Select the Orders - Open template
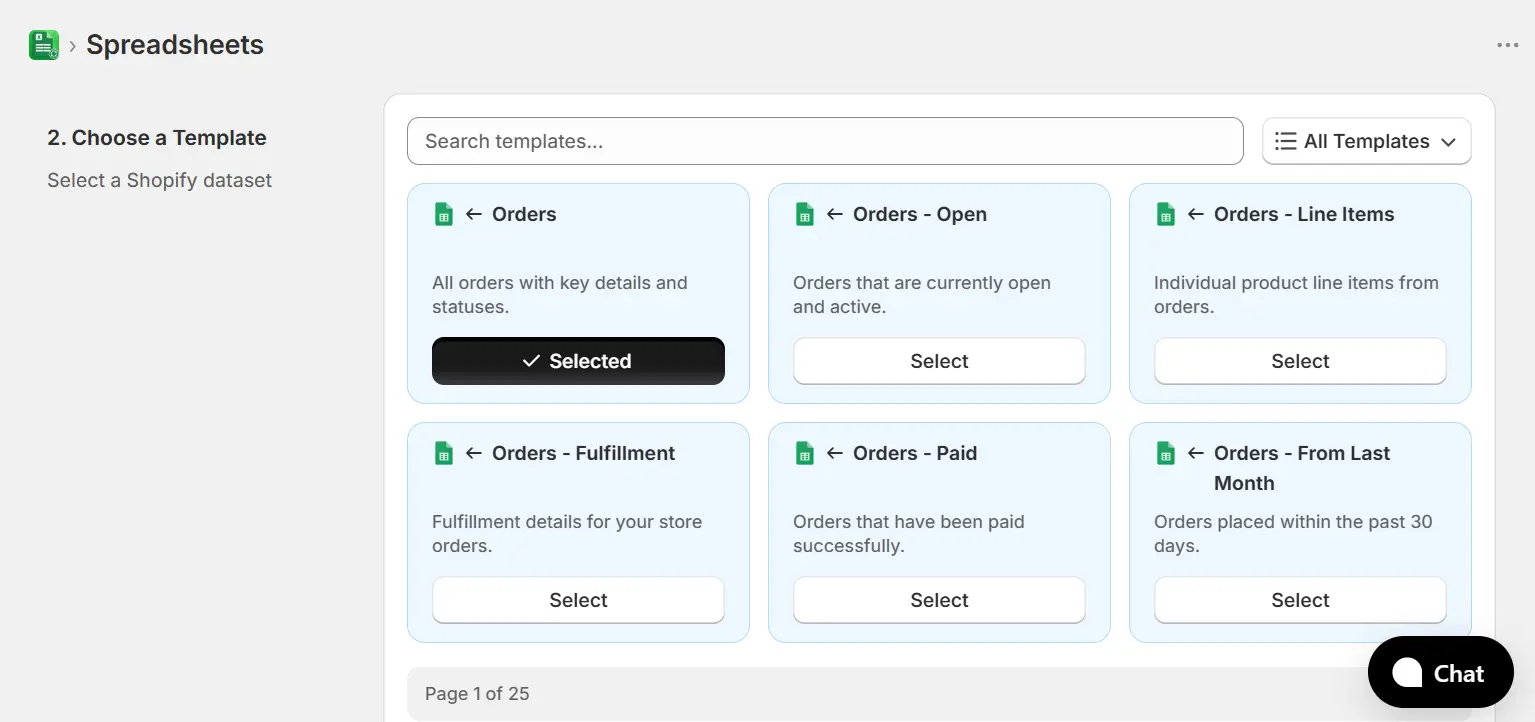1535x722 pixels. 939,361
